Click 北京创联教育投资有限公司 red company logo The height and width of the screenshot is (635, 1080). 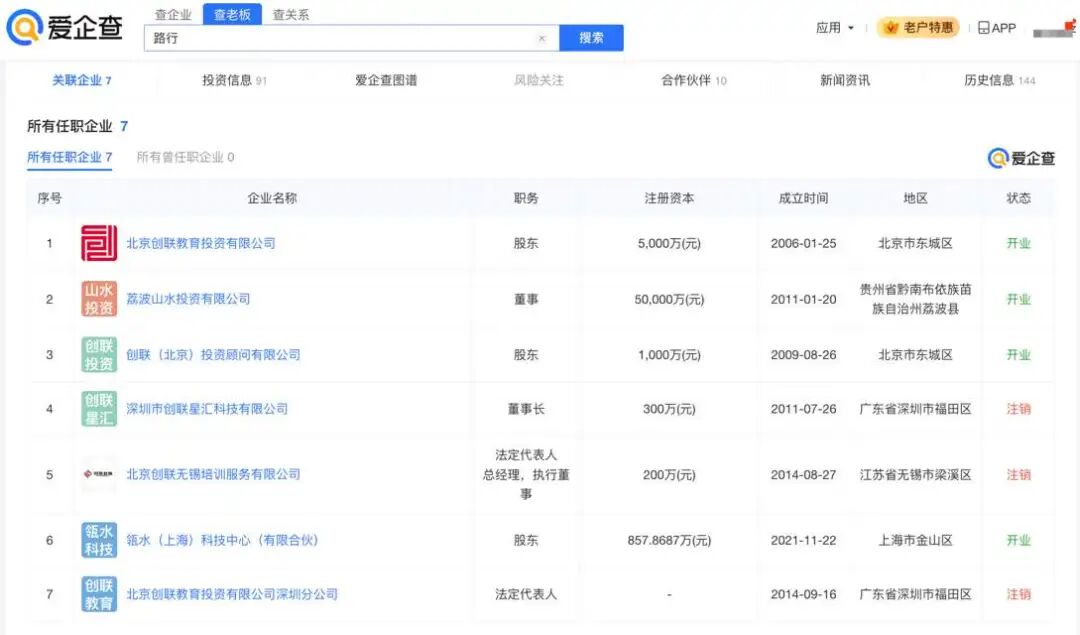click(x=99, y=243)
